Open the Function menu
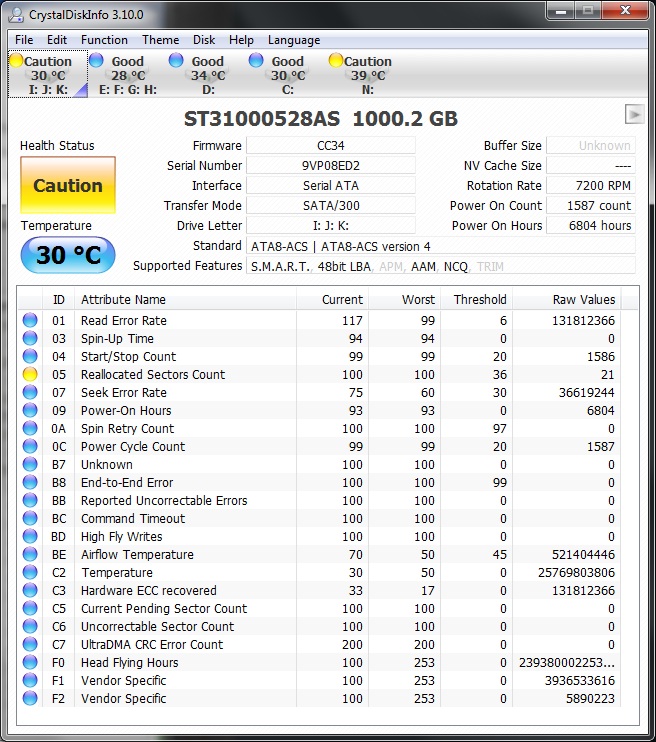Viewport: 656px width, 742px height. coord(104,40)
